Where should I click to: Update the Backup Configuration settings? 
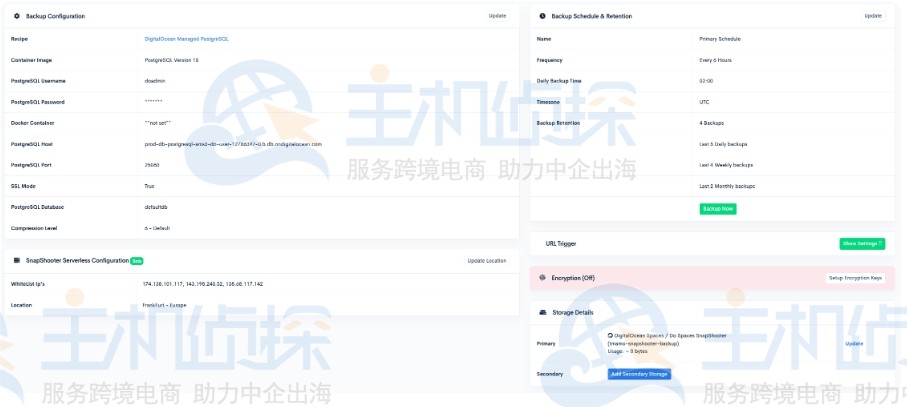point(497,16)
